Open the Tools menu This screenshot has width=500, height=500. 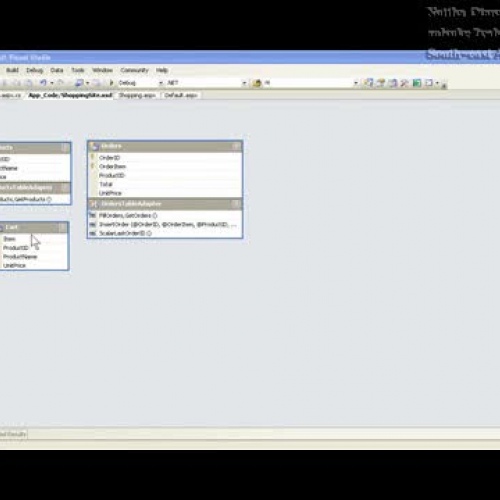[x=78, y=70]
